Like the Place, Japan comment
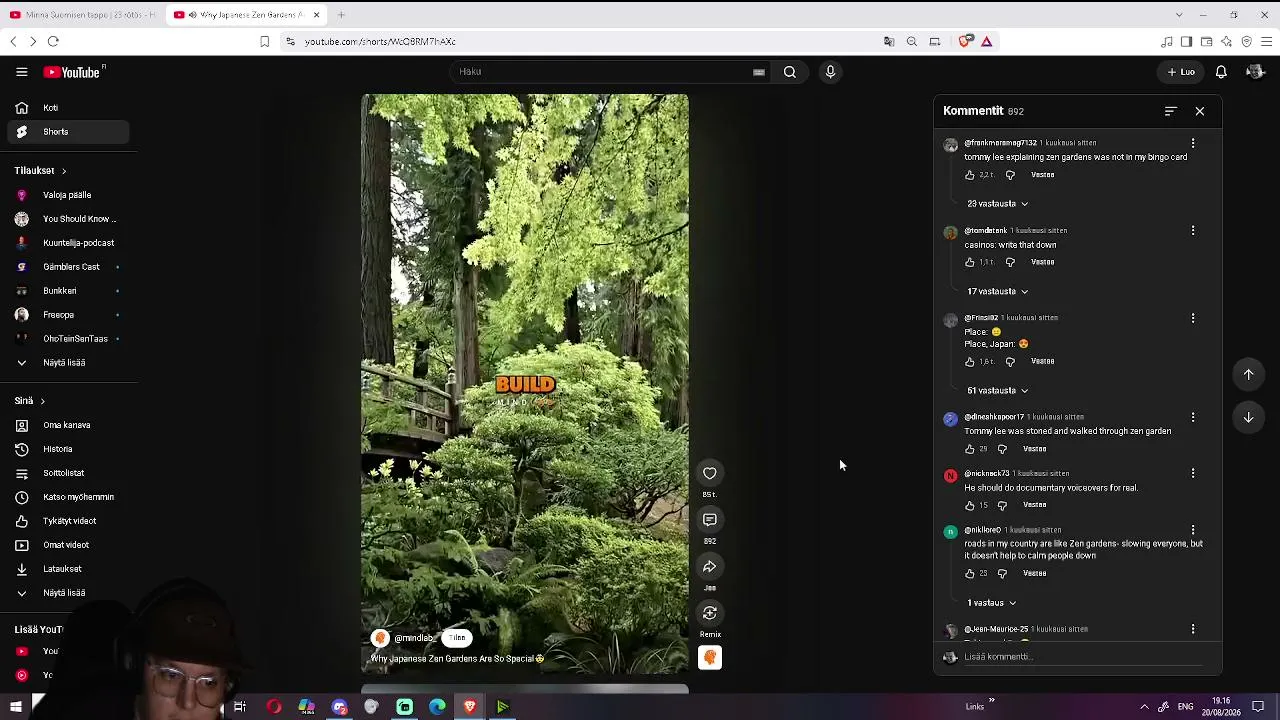Viewport: 1280px width, 720px height. 970,362
